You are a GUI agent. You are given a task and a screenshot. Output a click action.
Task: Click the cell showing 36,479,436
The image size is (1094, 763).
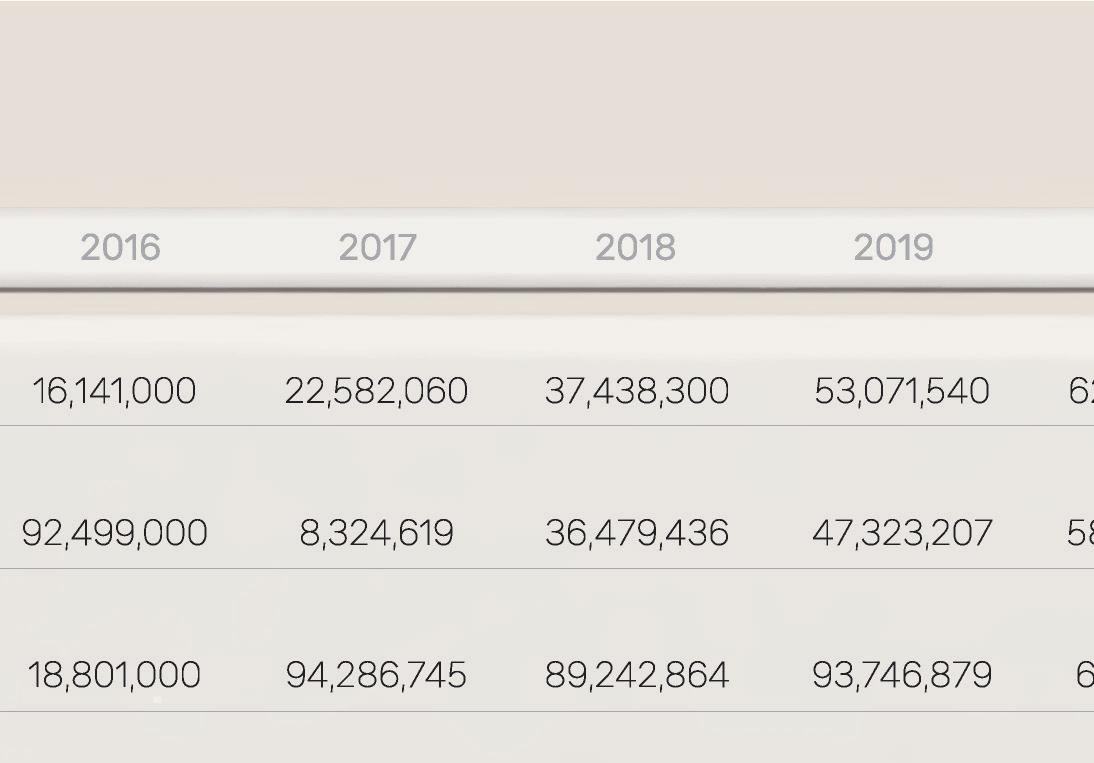pos(637,533)
